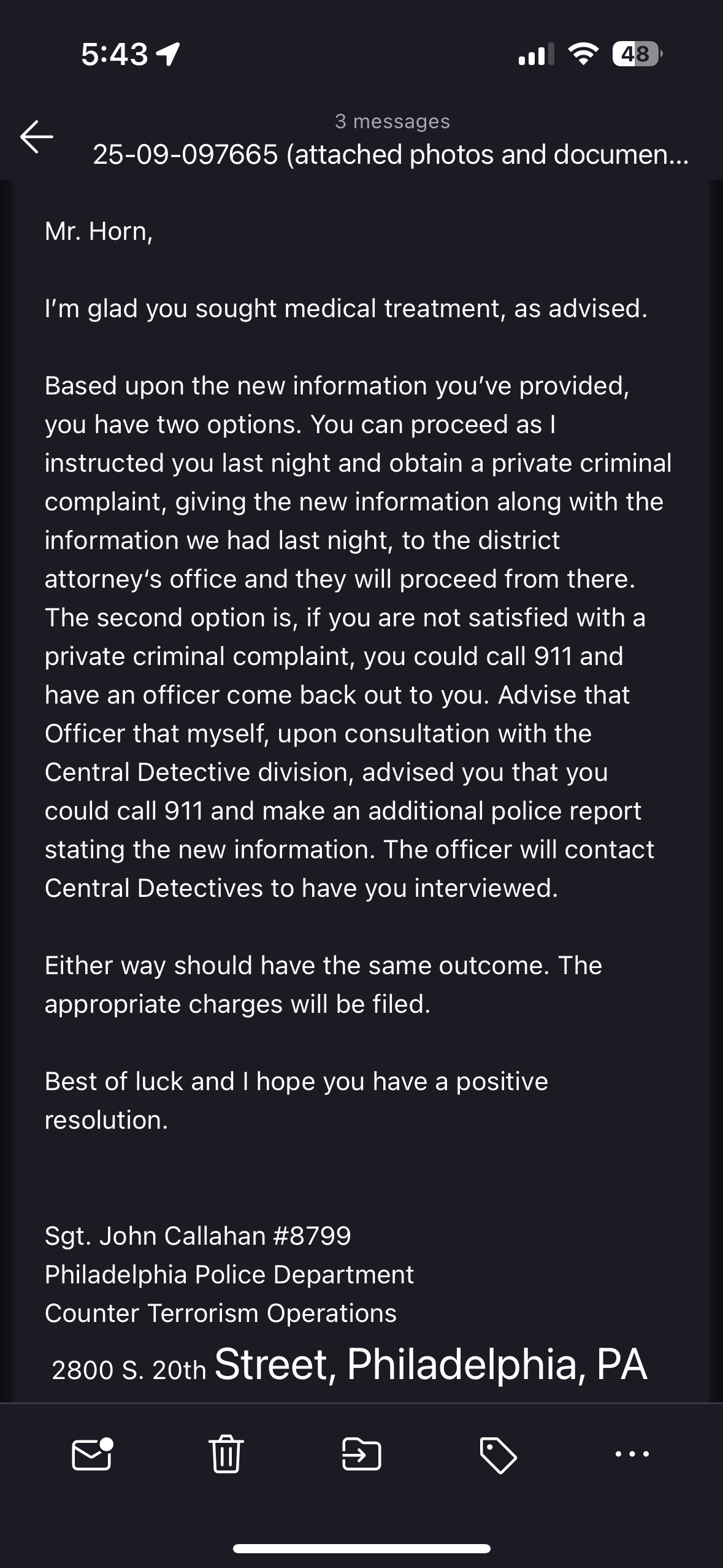Image resolution: width=723 pixels, height=1568 pixels.
Task: Tap the iOS home indicator bar
Action: [x=362, y=1548]
